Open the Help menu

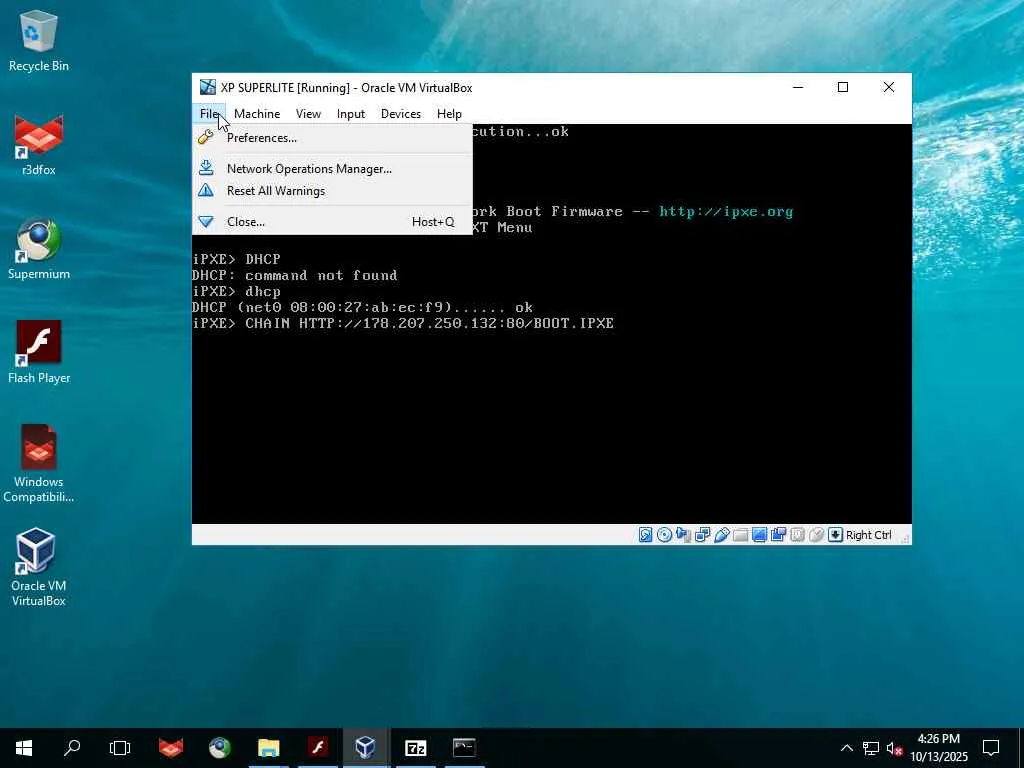(x=449, y=114)
